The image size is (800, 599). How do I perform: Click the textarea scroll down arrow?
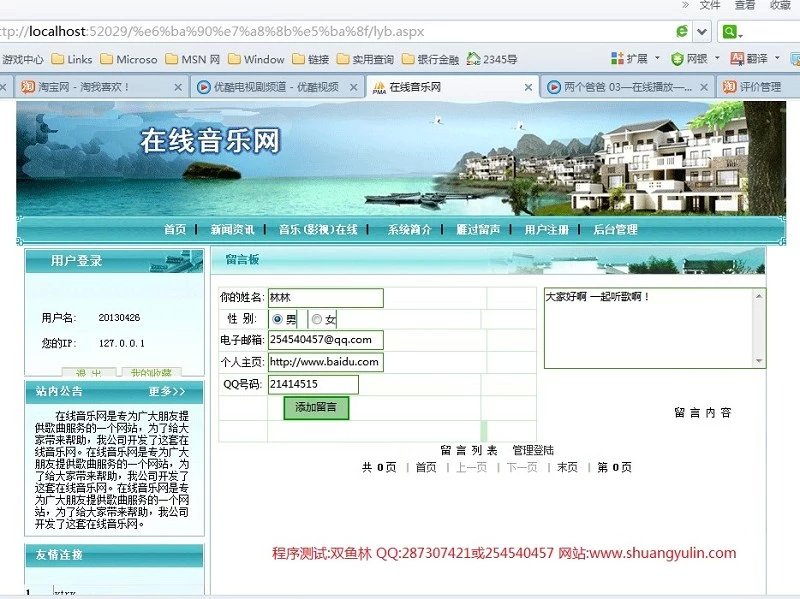[x=759, y=361]
